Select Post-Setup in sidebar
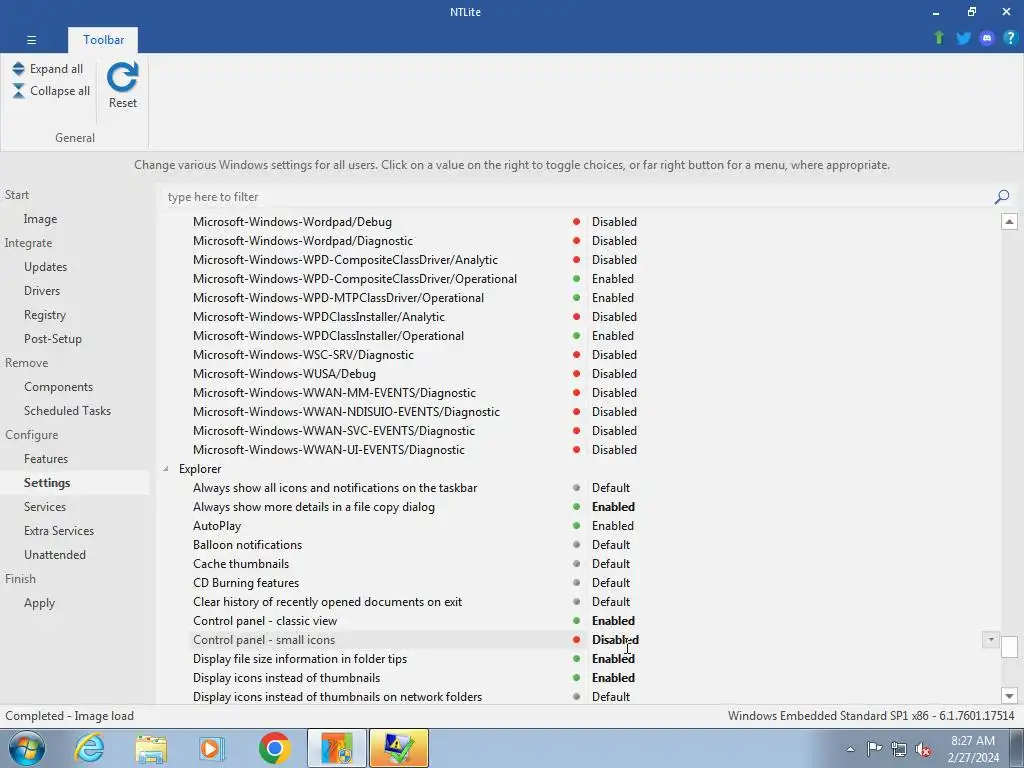The width and height of the screenshot is (1024, 768). click(x=53, y=339)
